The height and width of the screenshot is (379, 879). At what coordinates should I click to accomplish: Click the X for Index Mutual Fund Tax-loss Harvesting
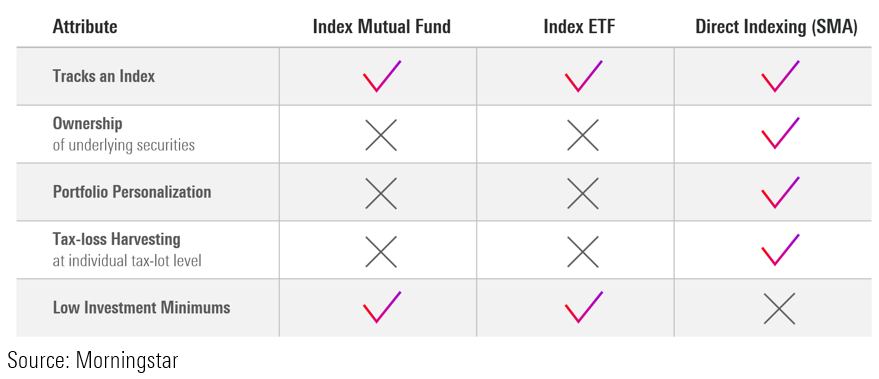381,251
